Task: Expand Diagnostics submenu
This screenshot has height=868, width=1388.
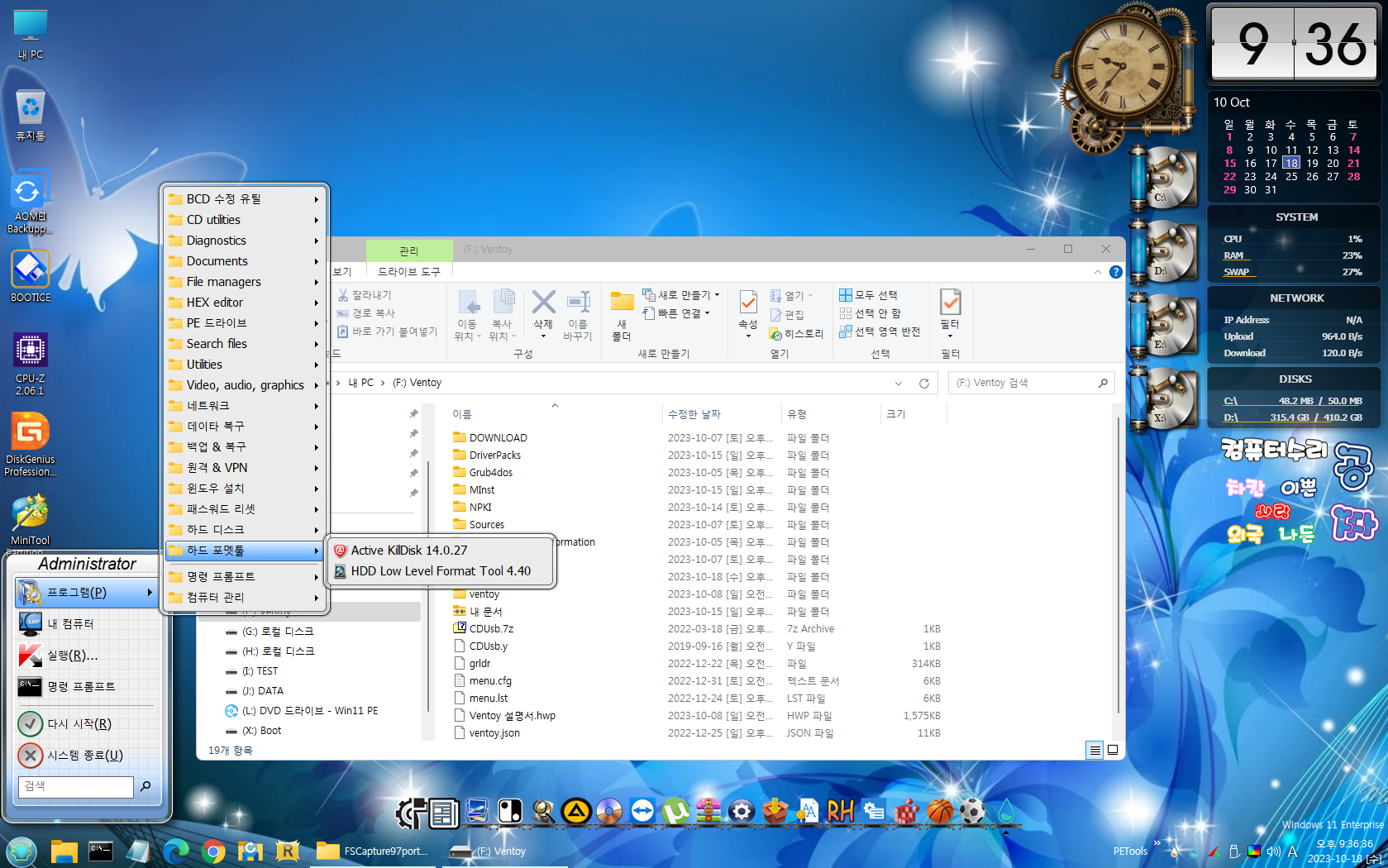Action: (x=245, y=241)
